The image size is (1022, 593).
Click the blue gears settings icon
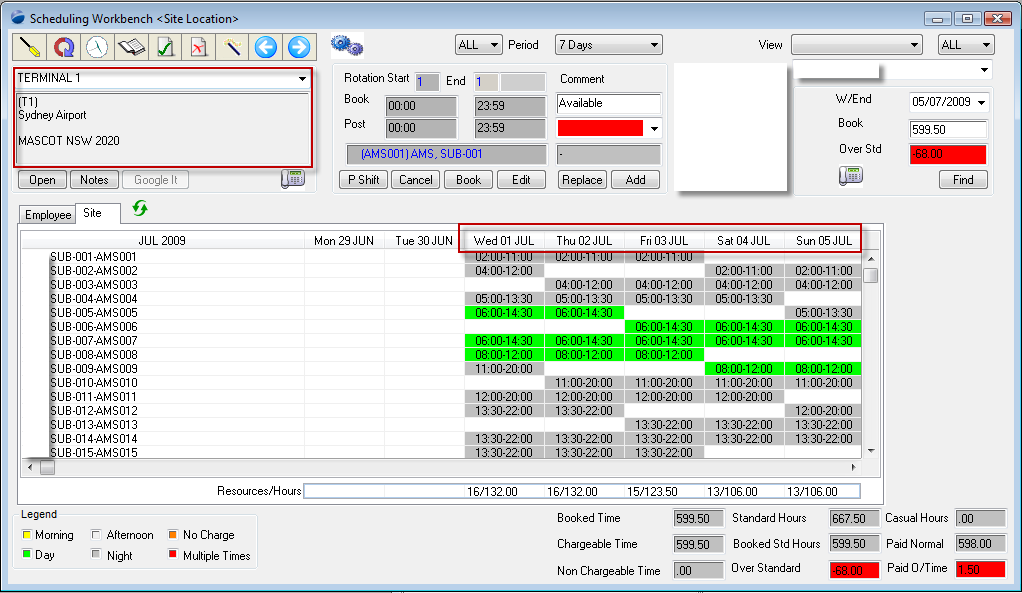pyautogui.click(x=347, y=46)
